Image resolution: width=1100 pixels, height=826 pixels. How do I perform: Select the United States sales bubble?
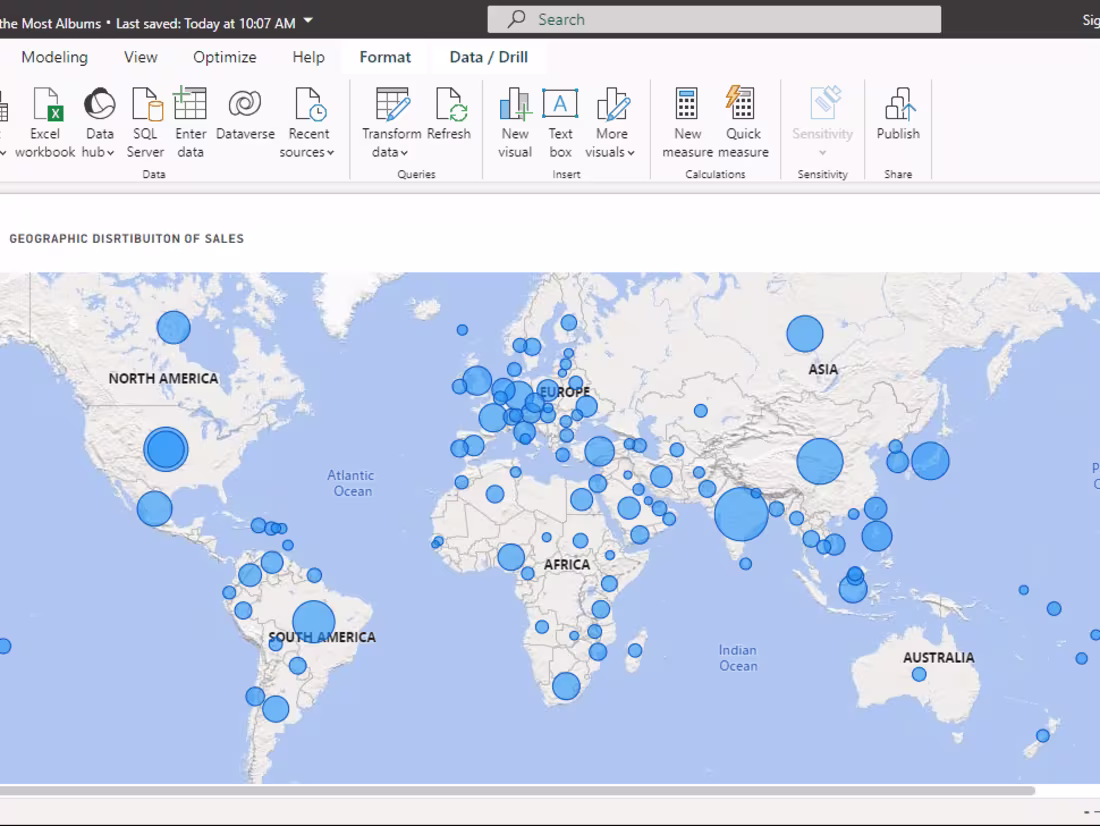point(166,449)
